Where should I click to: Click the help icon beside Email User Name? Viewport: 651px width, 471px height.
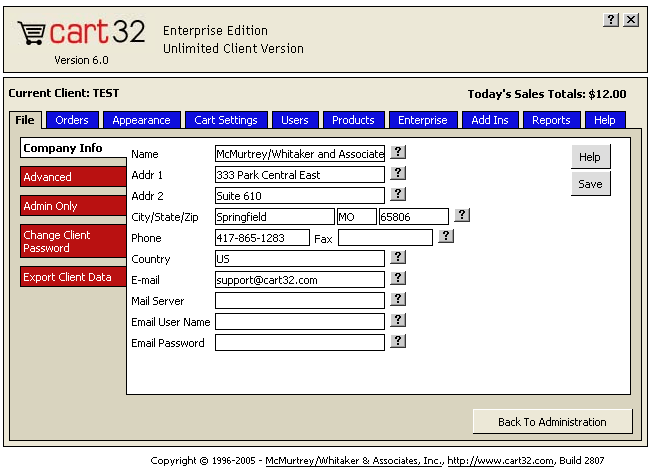pyautogui.click(x=398, y=320)
